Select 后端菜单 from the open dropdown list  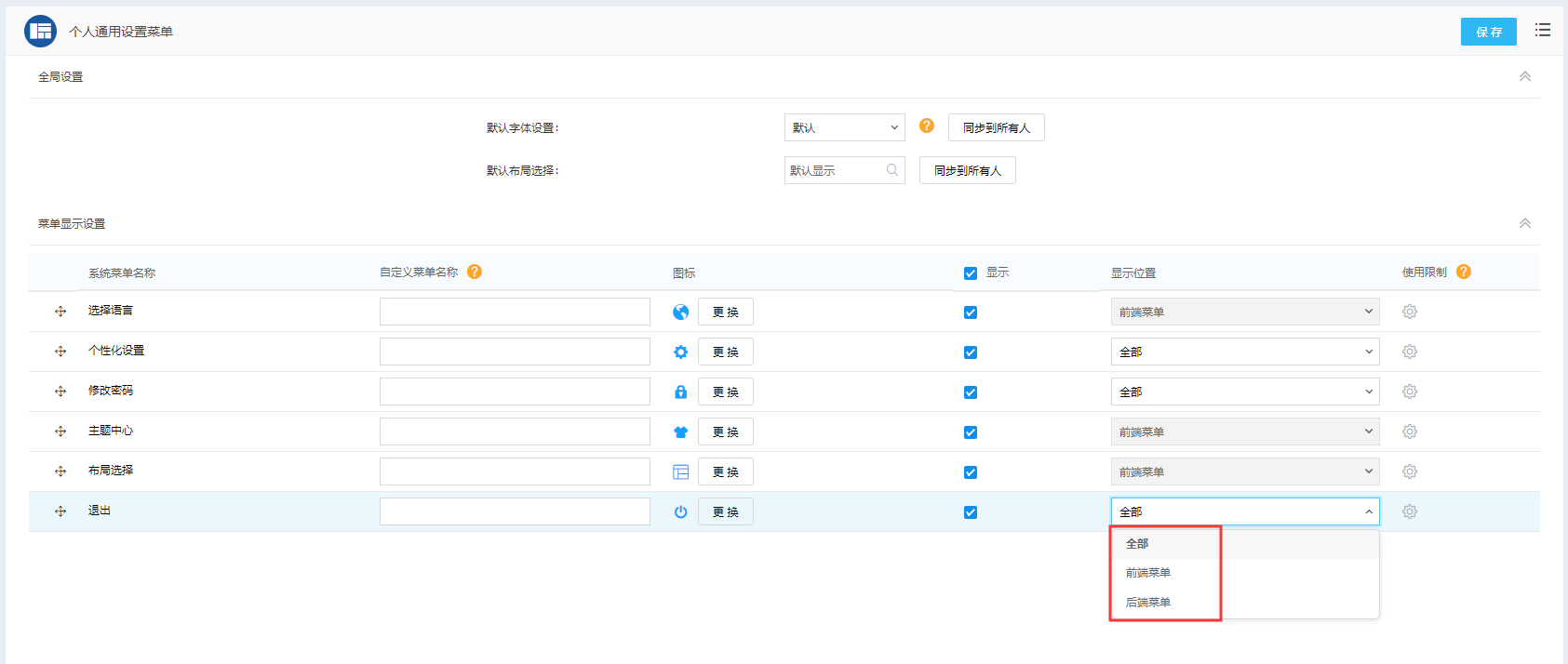coord(1148,603)
